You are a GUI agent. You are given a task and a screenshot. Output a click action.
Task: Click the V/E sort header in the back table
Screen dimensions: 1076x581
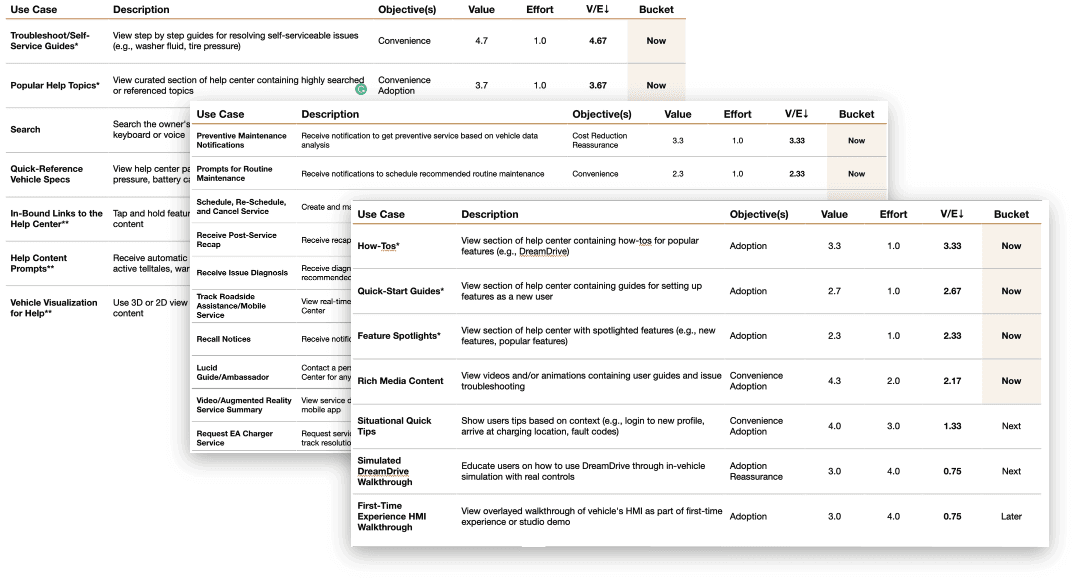[x=598, y=10]
